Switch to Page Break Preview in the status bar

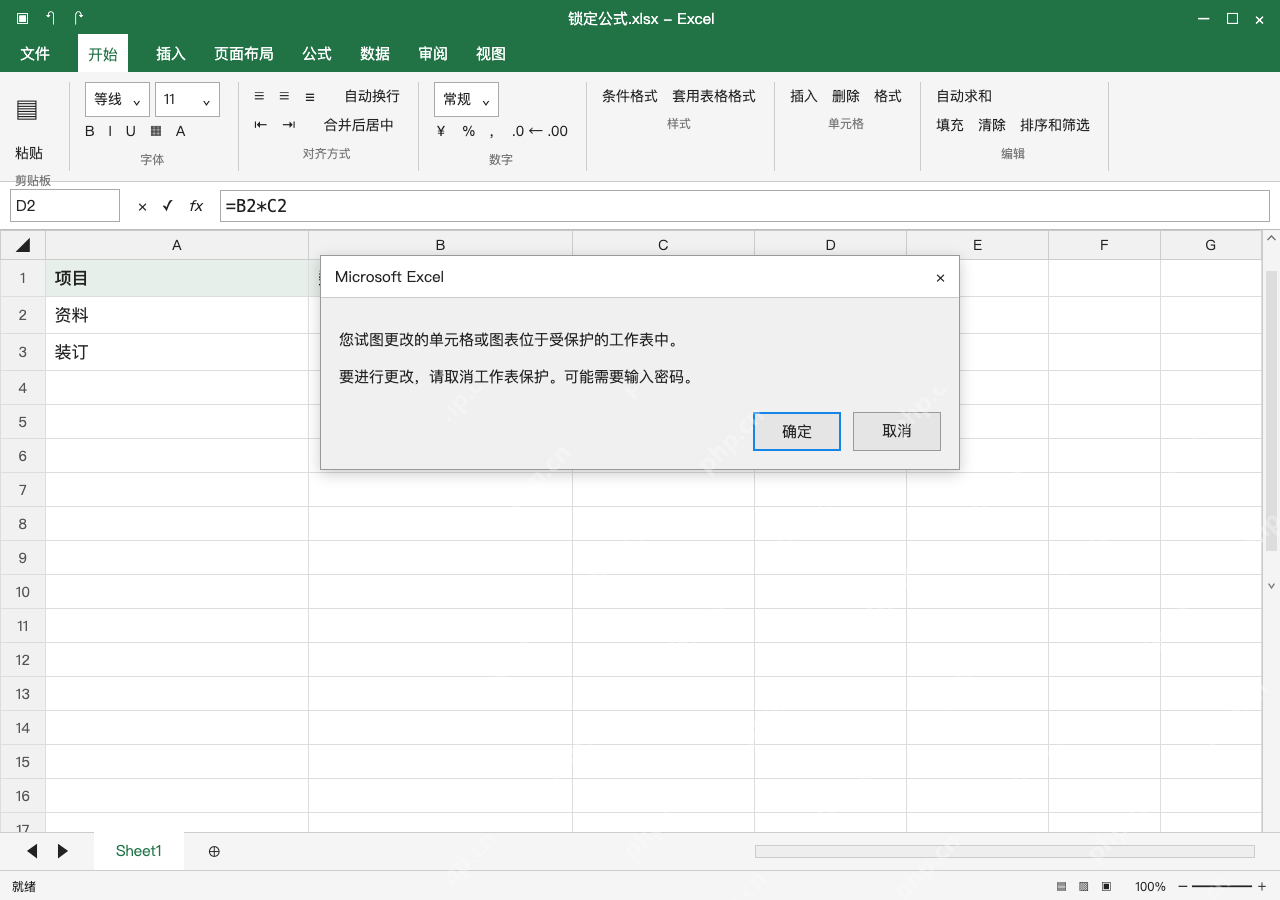pos(1107,887)
